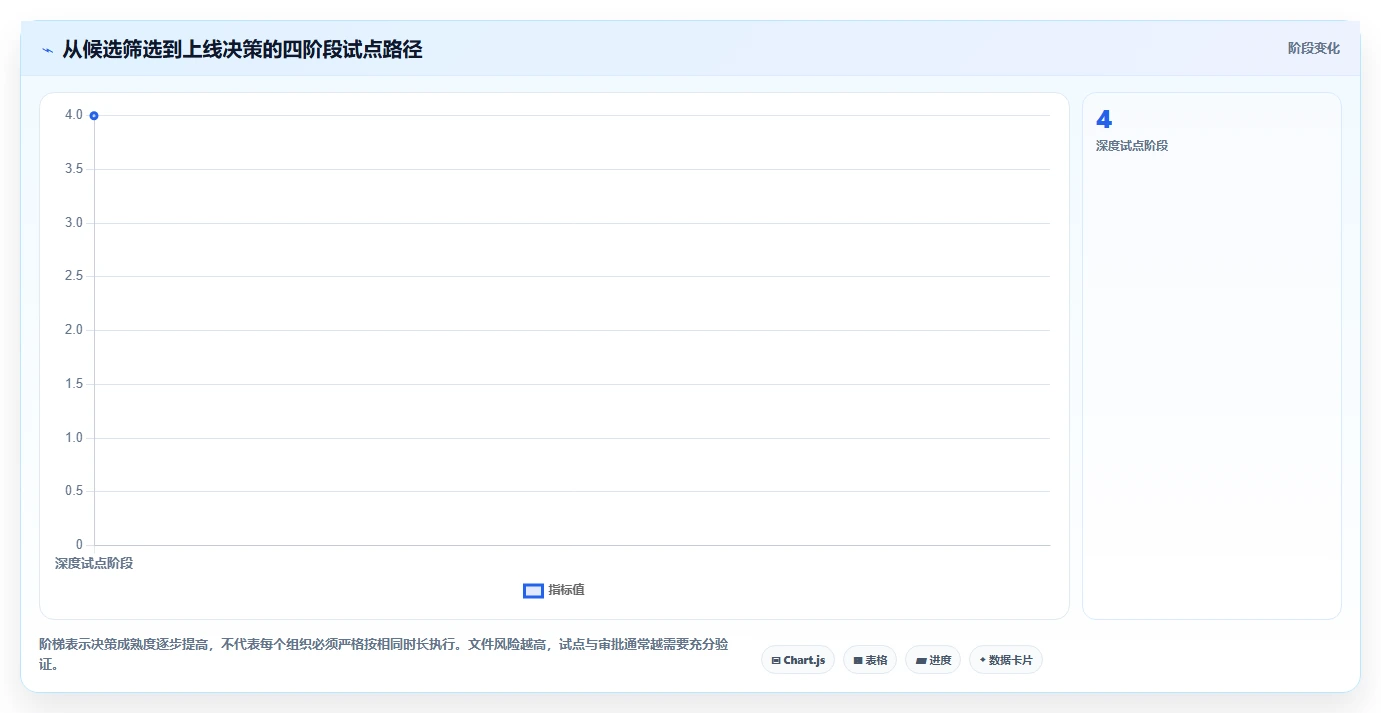This screenshot has width=1381, height=713.
Task: Click the 进度 tag chip
Action: [x=933, y=660]
